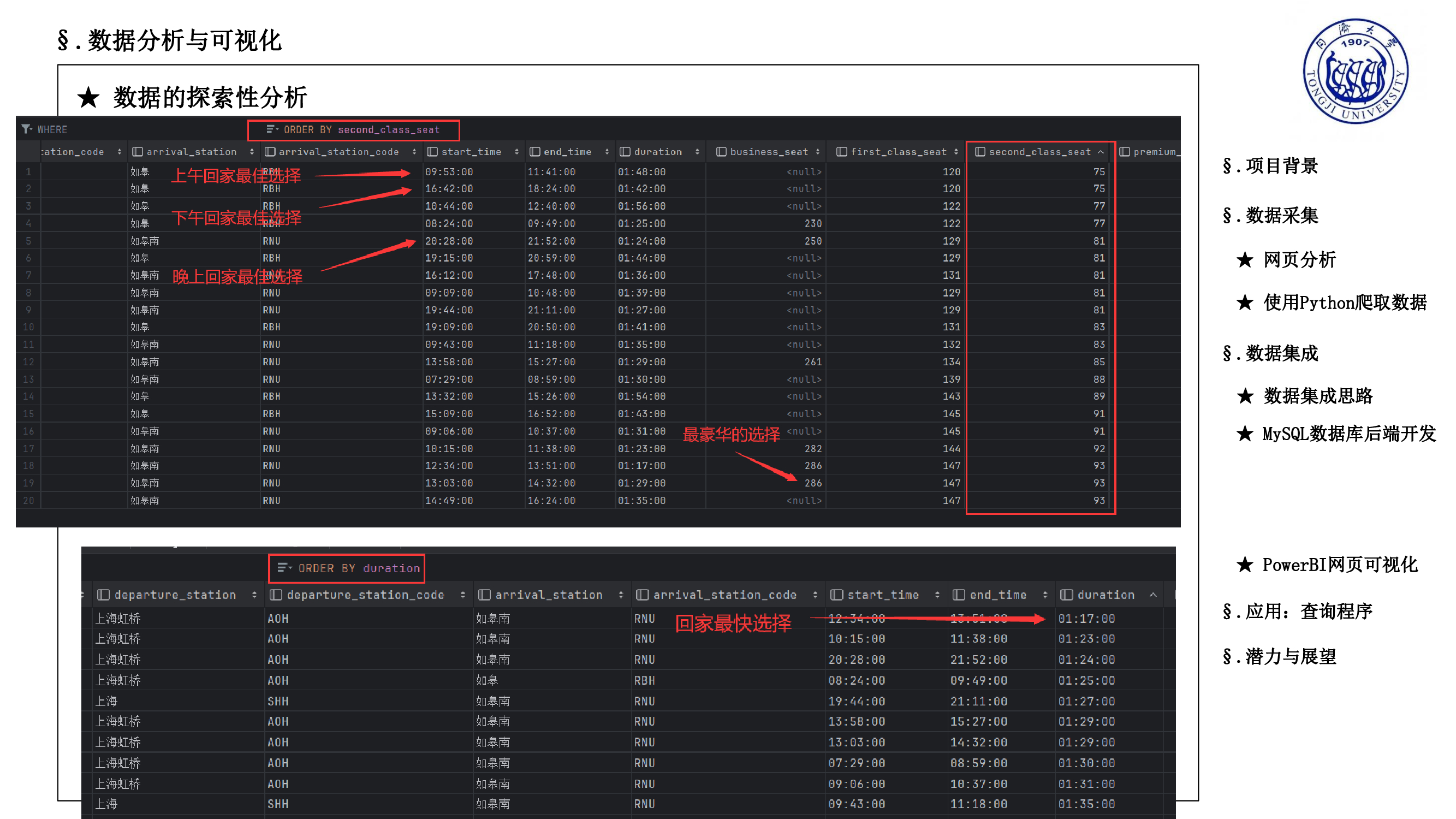Select the PowerBI网页可视化 outline item
Image resolution: width=1456 pixels, height=819 pixels.
coord(1340,564)
